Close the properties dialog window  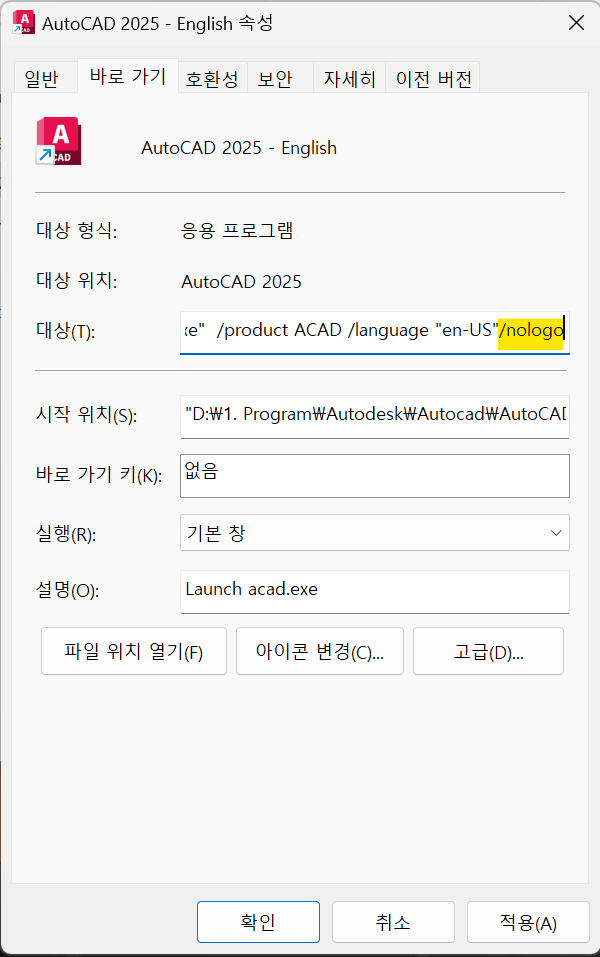(x=576, y=23)
